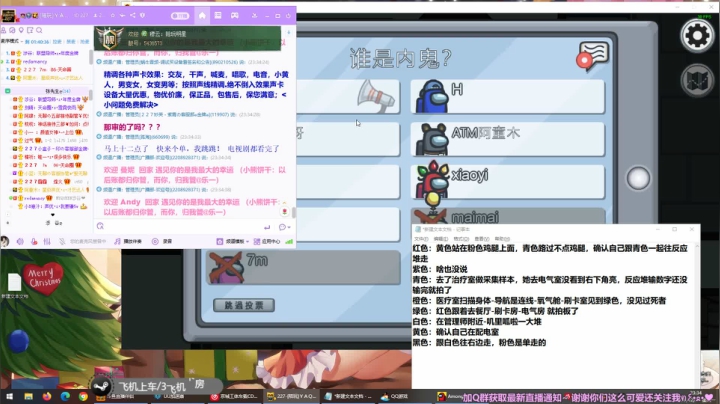
Task: Switch to the 227 YY taskbar button
Action: 292,397
